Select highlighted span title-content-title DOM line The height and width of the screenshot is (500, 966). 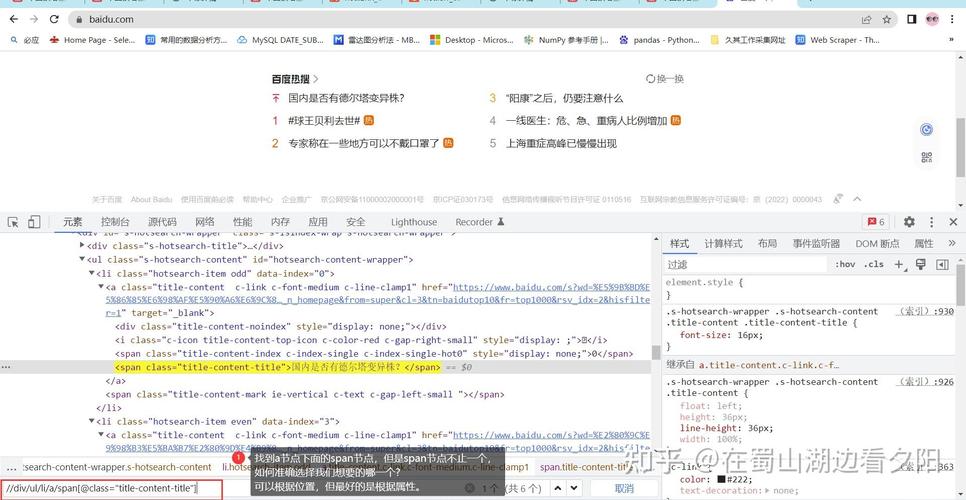point(278,368)
